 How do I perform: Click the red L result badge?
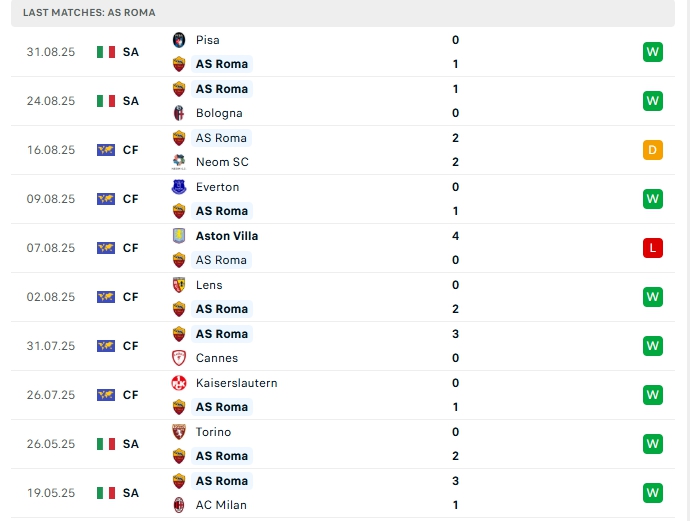pyautogui.click(x=653, y=248)
